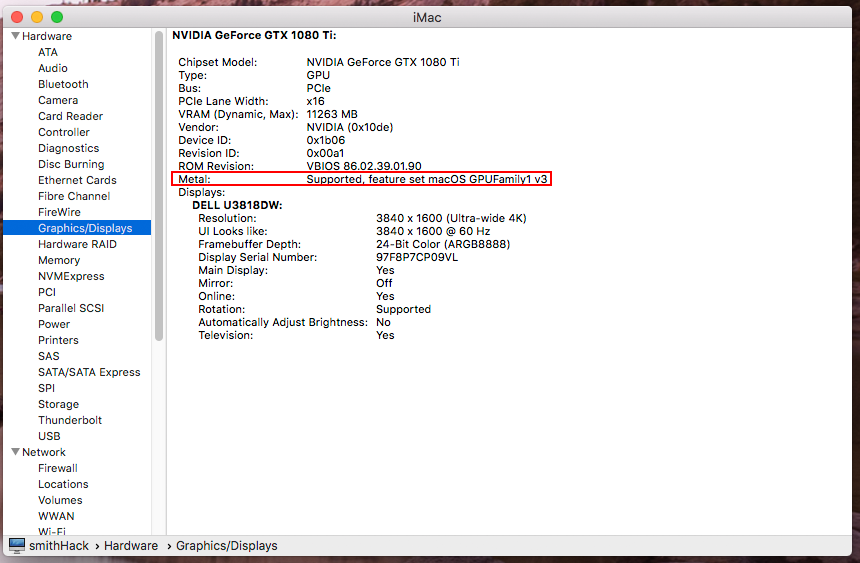Screen dimensions: 860x563
Task: Zoom the iMac window with green button
Action: click(56, 17)
